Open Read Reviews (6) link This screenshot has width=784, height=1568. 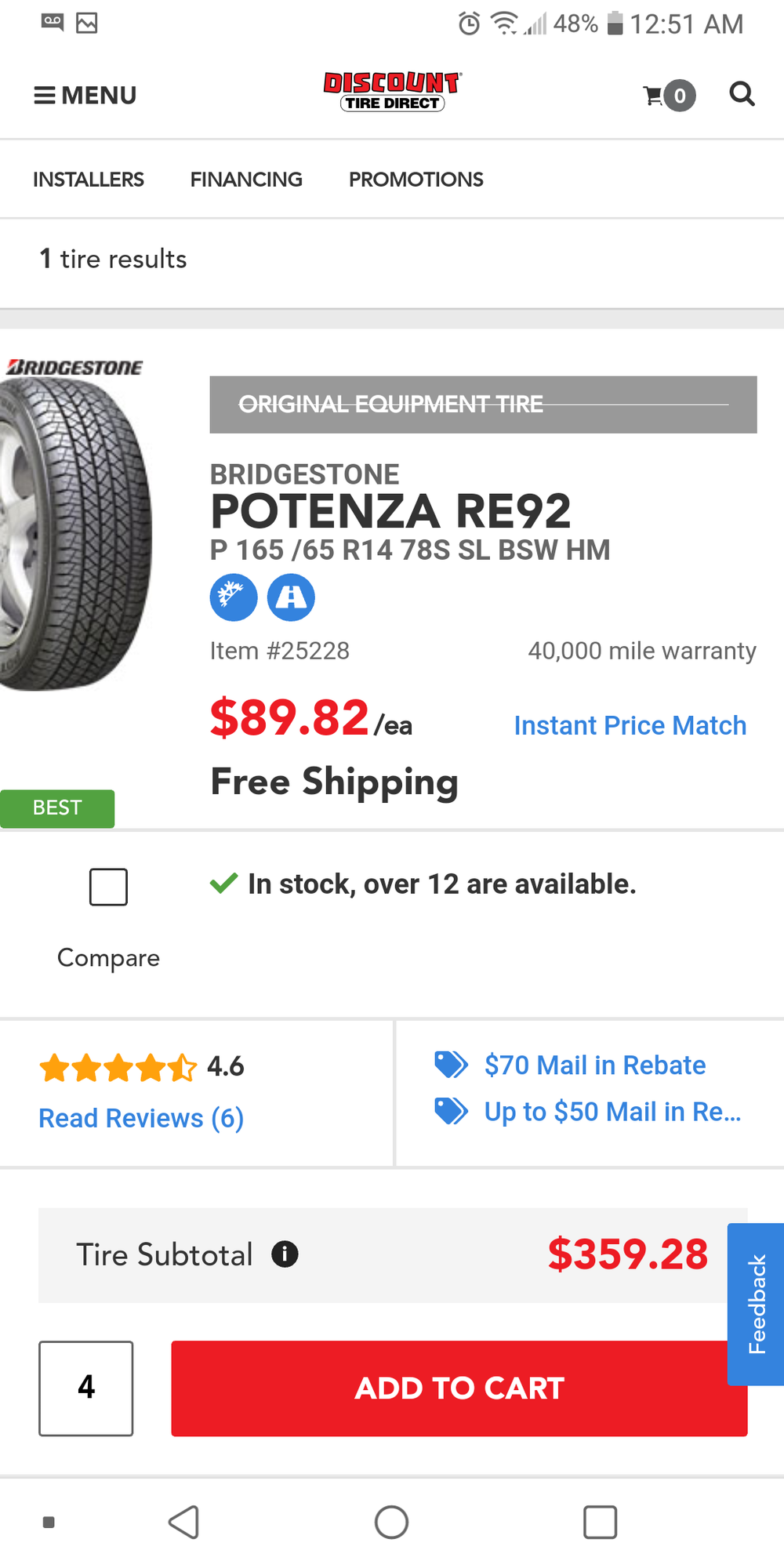pyautogui.click(x=141, y=1118)
